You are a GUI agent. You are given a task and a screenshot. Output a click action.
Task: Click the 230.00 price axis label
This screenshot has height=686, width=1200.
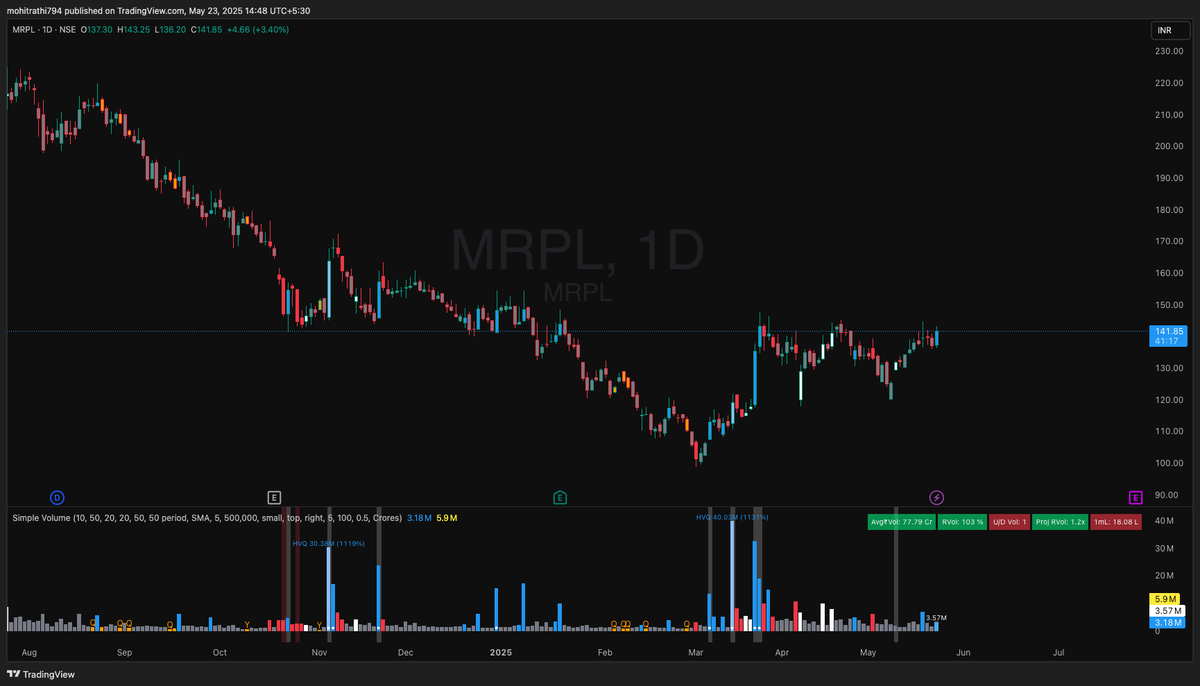point(1168,51)
